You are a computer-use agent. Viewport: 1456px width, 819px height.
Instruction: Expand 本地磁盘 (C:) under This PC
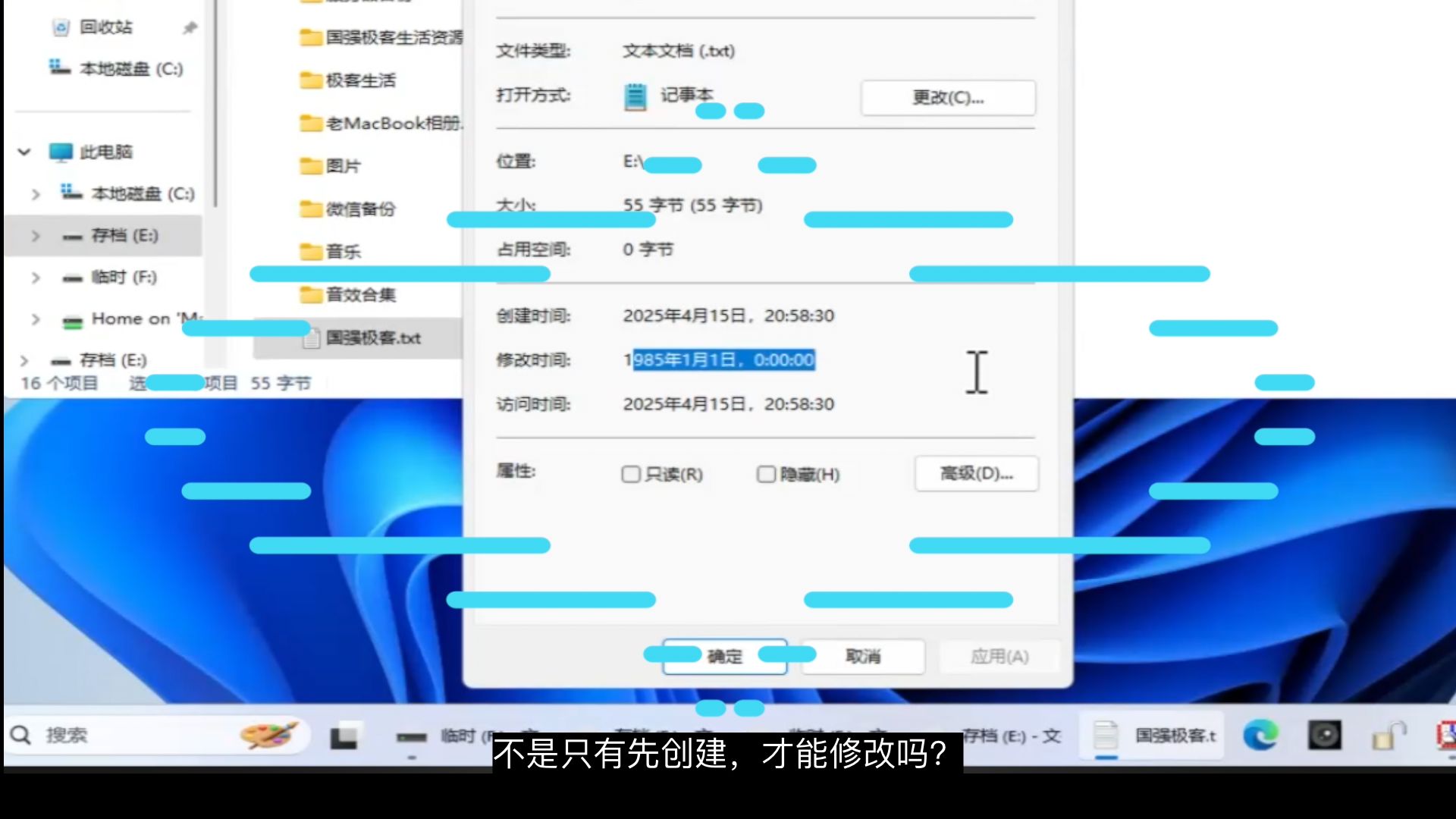[35, 194]
